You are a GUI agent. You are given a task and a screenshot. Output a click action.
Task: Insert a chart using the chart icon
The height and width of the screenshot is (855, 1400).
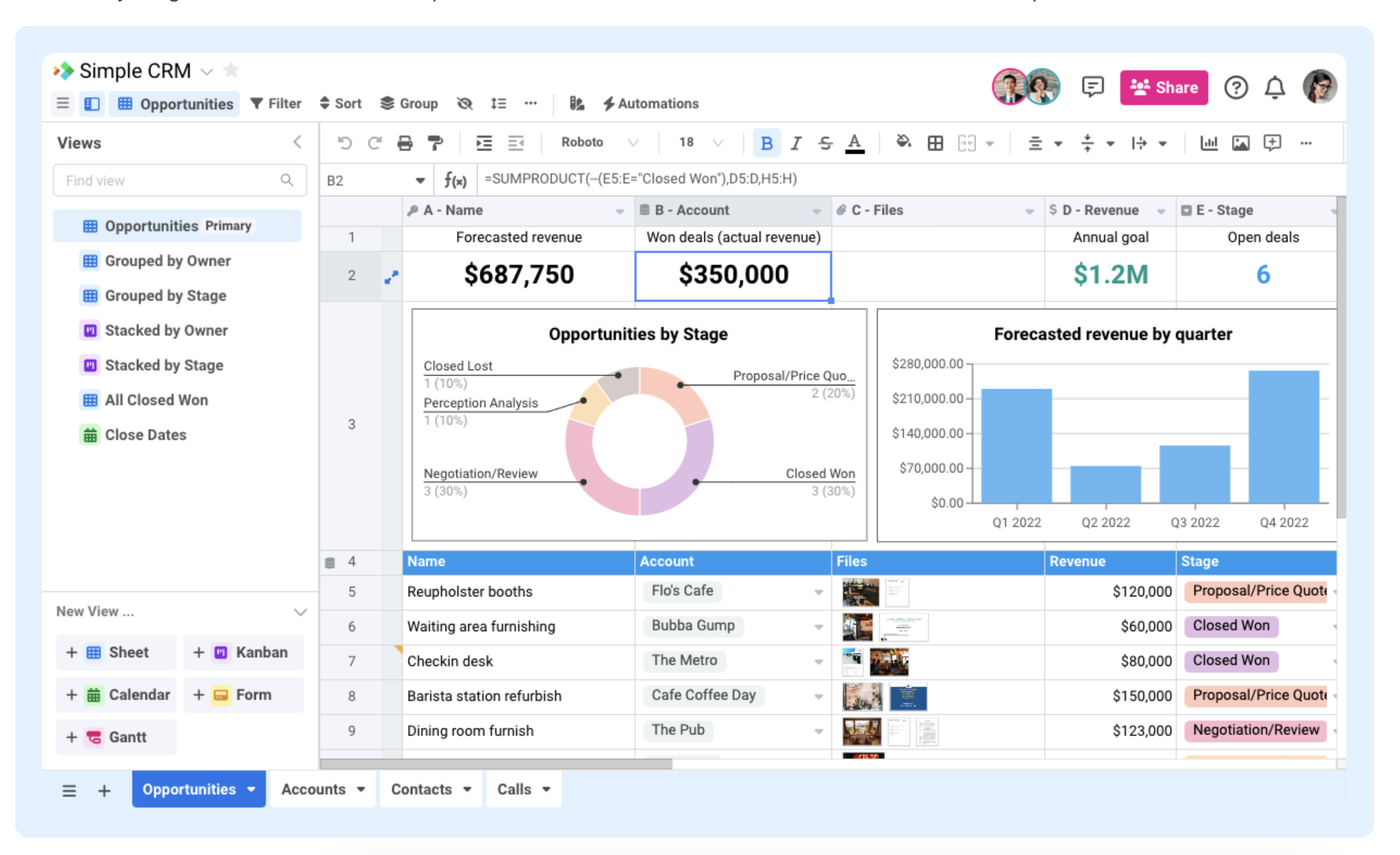(x=1209, y=143)
